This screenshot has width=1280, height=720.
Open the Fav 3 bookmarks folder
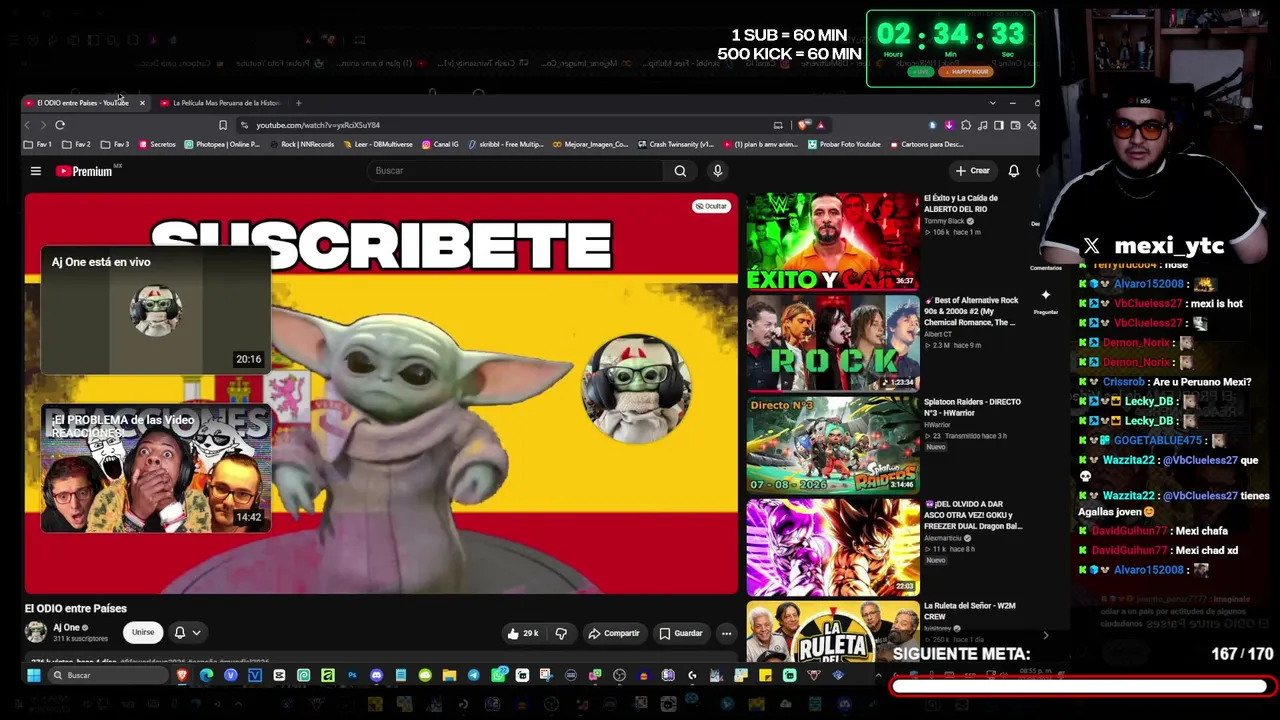[x=114, y=144]
